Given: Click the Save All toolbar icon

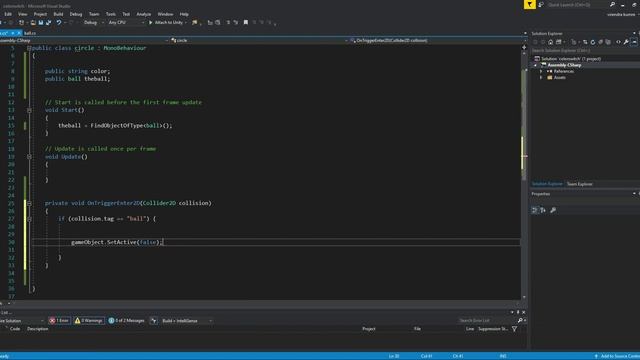Looking at the screenshot, I should 48,22.
